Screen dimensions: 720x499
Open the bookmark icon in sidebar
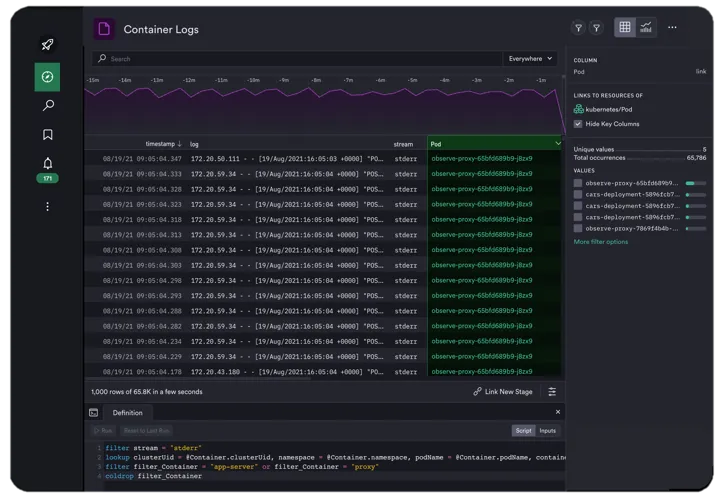click(47, 135)
